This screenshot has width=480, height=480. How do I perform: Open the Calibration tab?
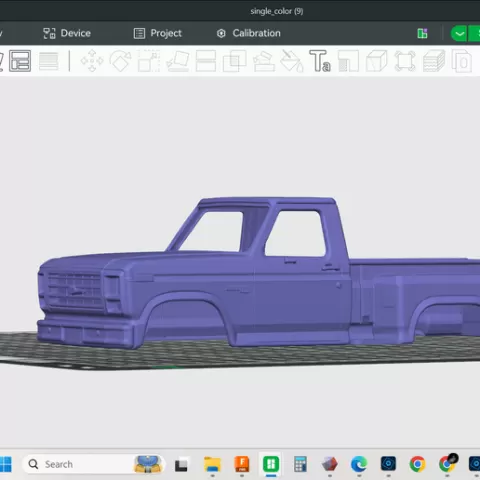(249, 33)
